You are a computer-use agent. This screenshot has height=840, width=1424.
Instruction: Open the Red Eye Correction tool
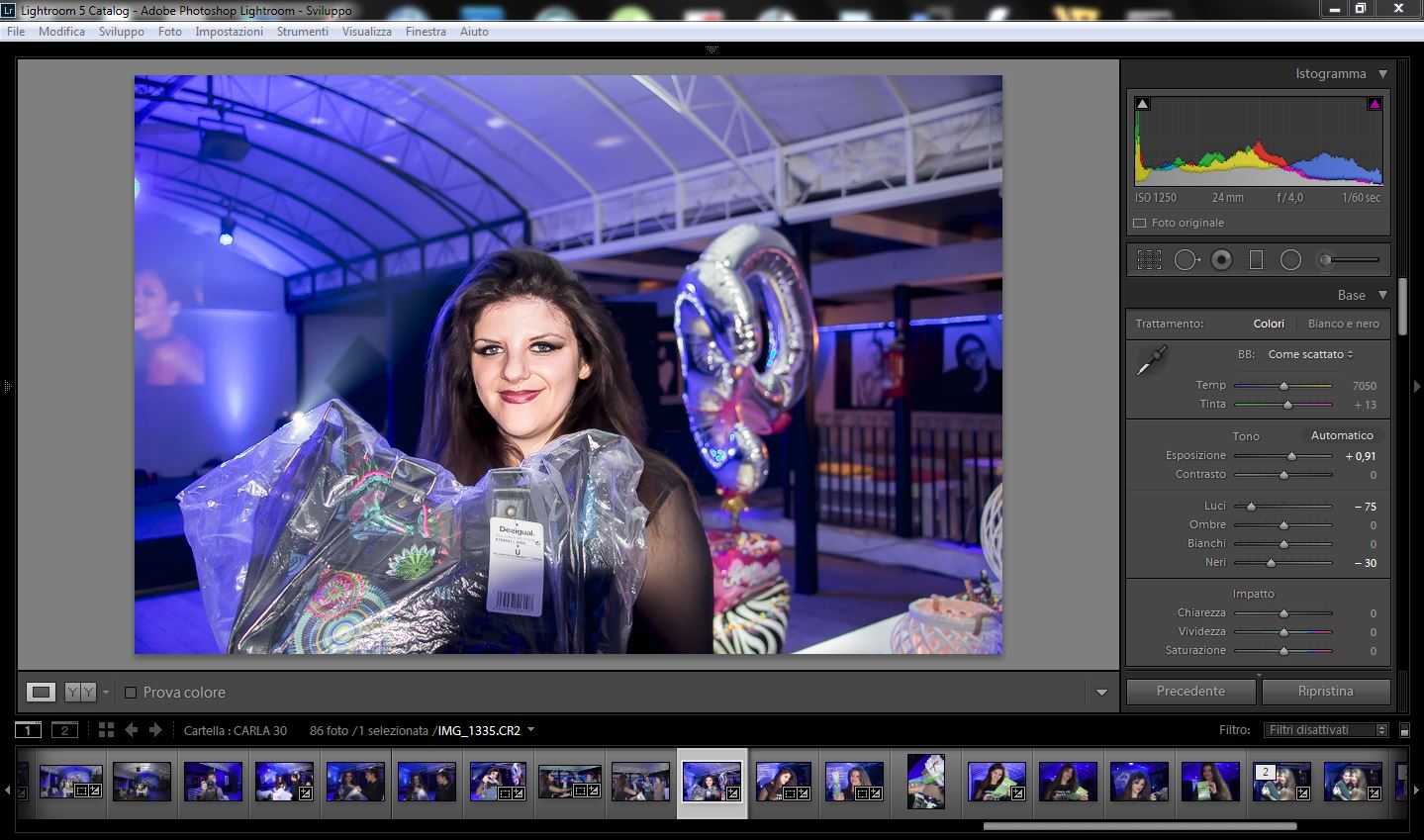[1220, 259]
